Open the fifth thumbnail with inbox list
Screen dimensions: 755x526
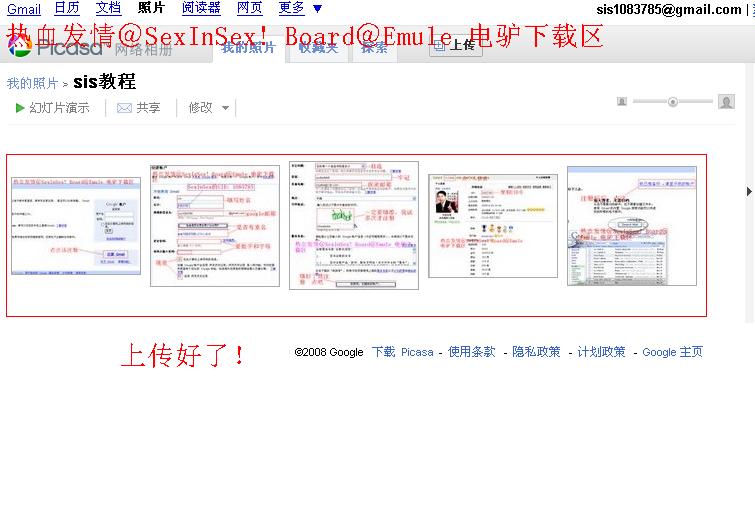(x=632, y=226)
